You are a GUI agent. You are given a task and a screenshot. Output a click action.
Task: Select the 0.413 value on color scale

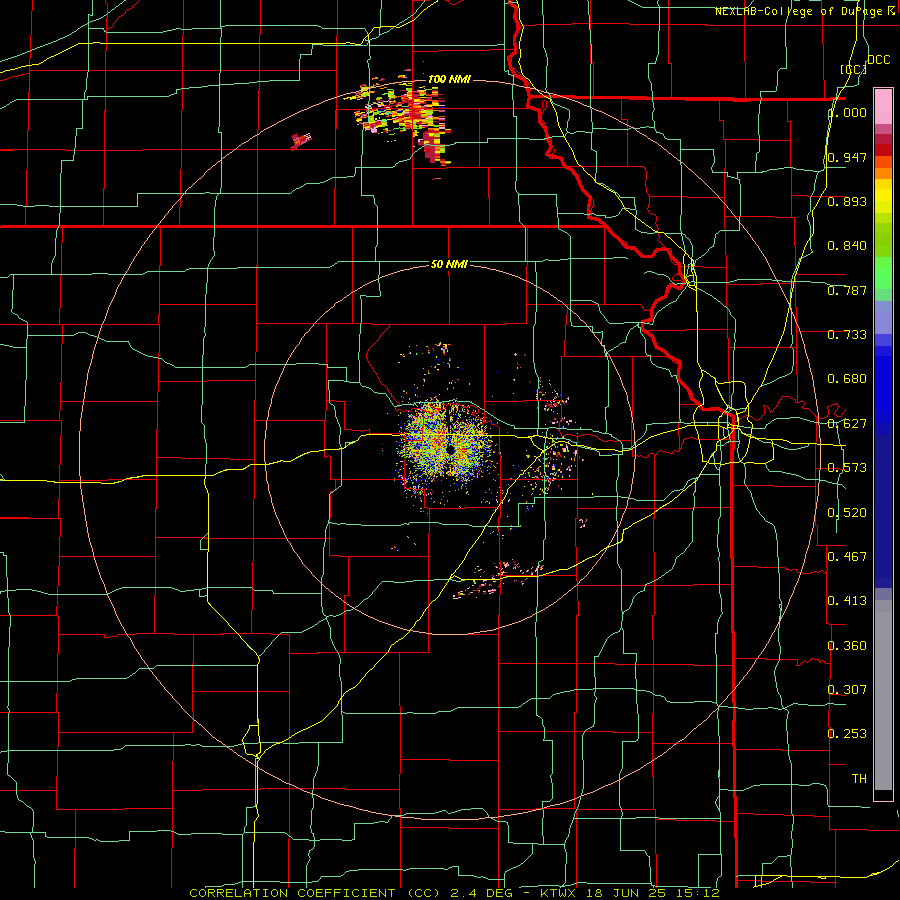click(847, 601)
